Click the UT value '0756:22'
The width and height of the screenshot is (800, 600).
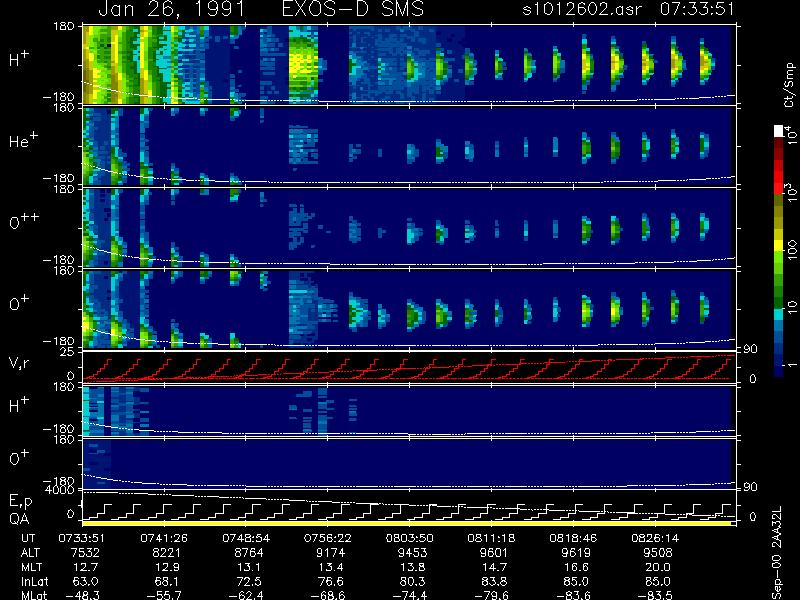click(x=328, y=538)
